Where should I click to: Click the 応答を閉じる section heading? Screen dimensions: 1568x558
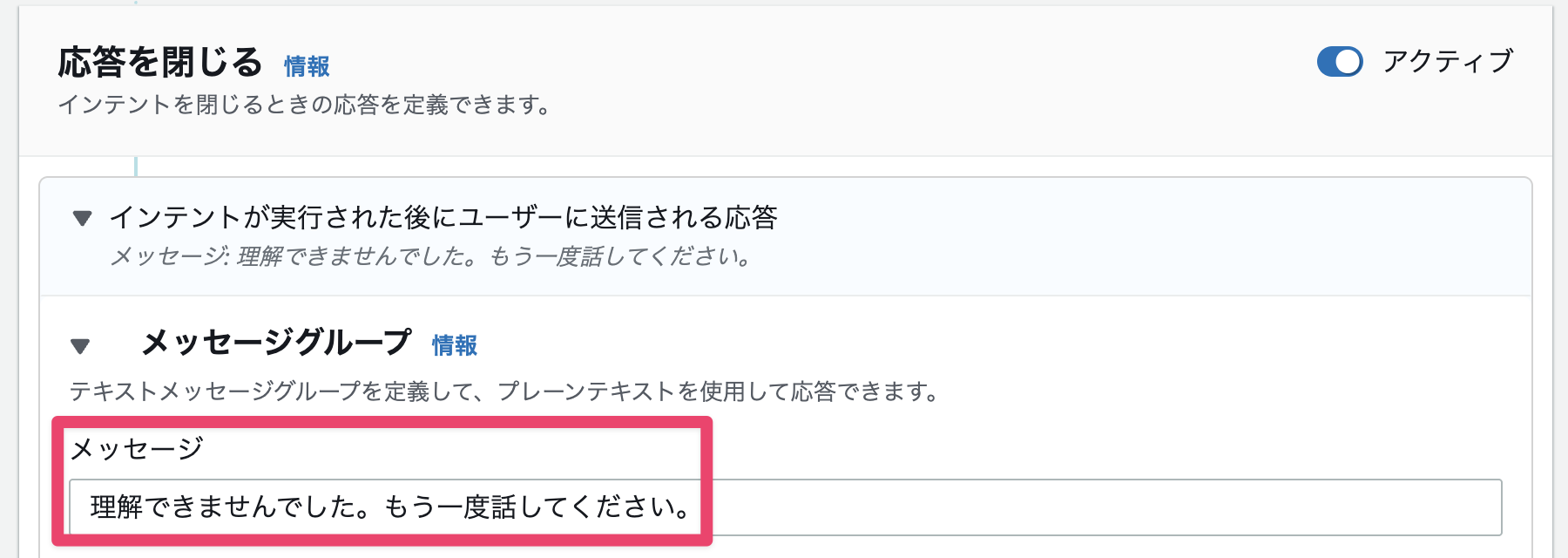(160, 63)
